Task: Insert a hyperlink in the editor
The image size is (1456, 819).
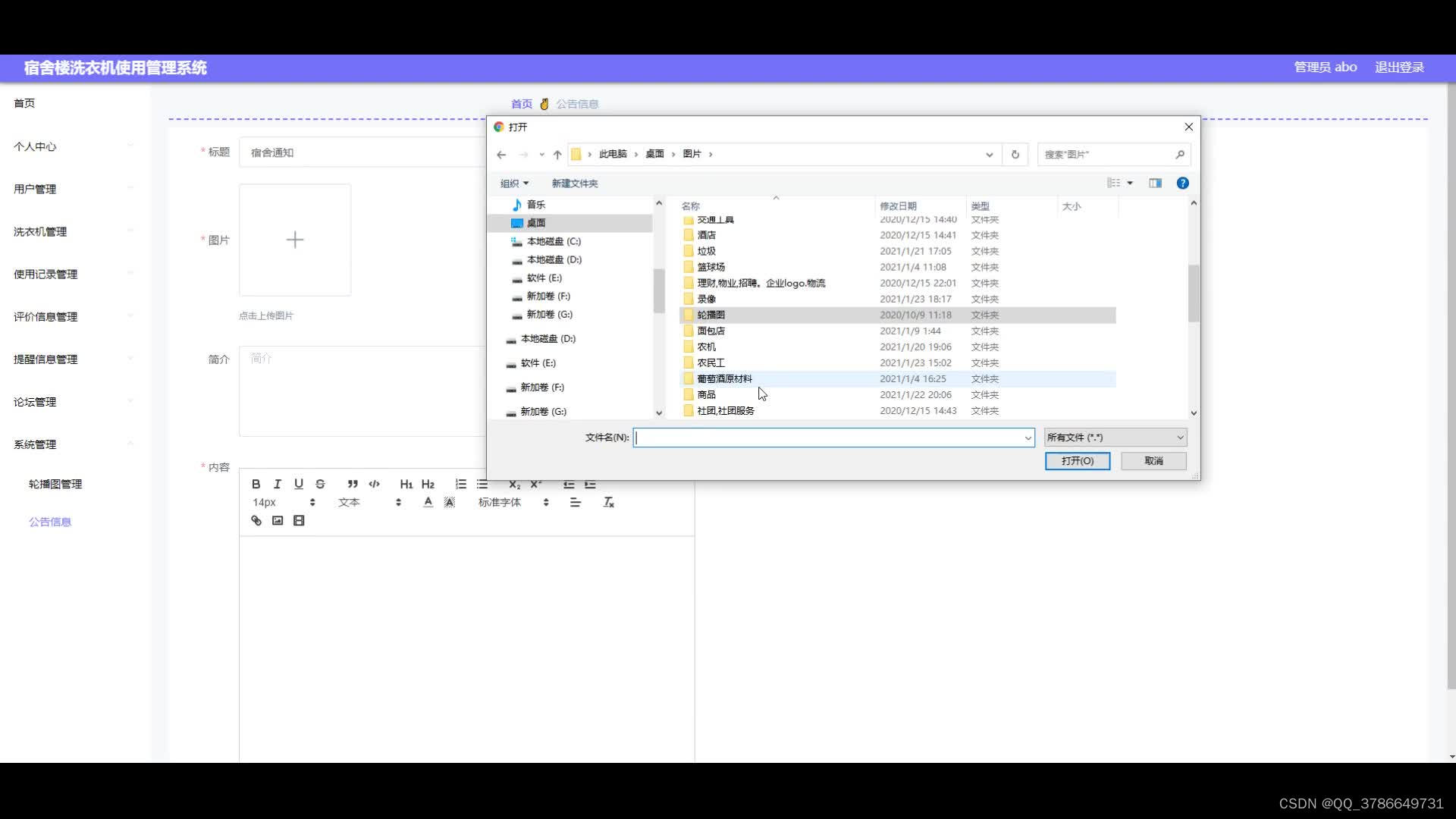Action: click(256, 520)
